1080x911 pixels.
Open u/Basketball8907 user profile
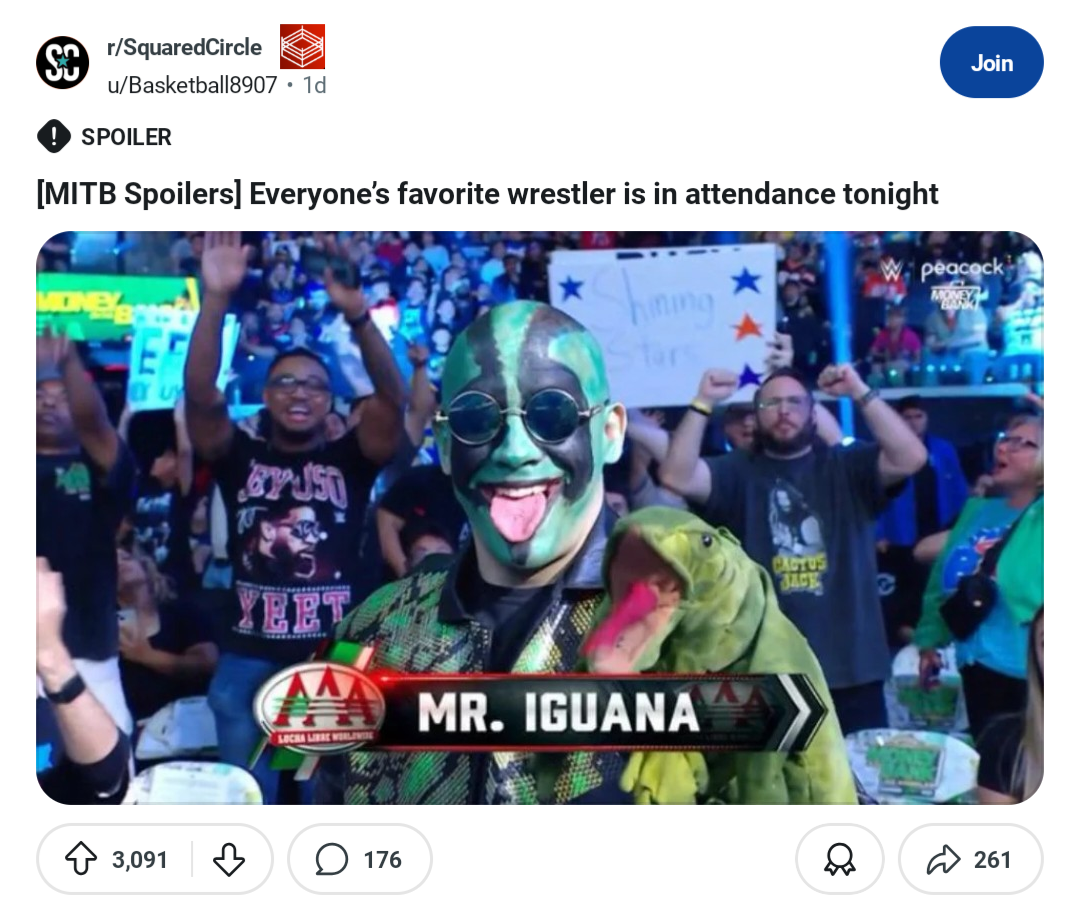coord(192,85)
